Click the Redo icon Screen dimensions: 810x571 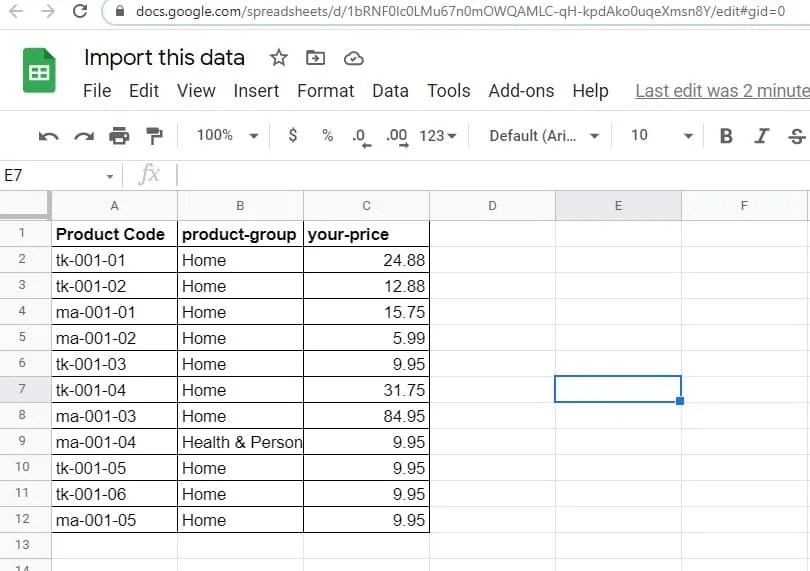point(84,136)
